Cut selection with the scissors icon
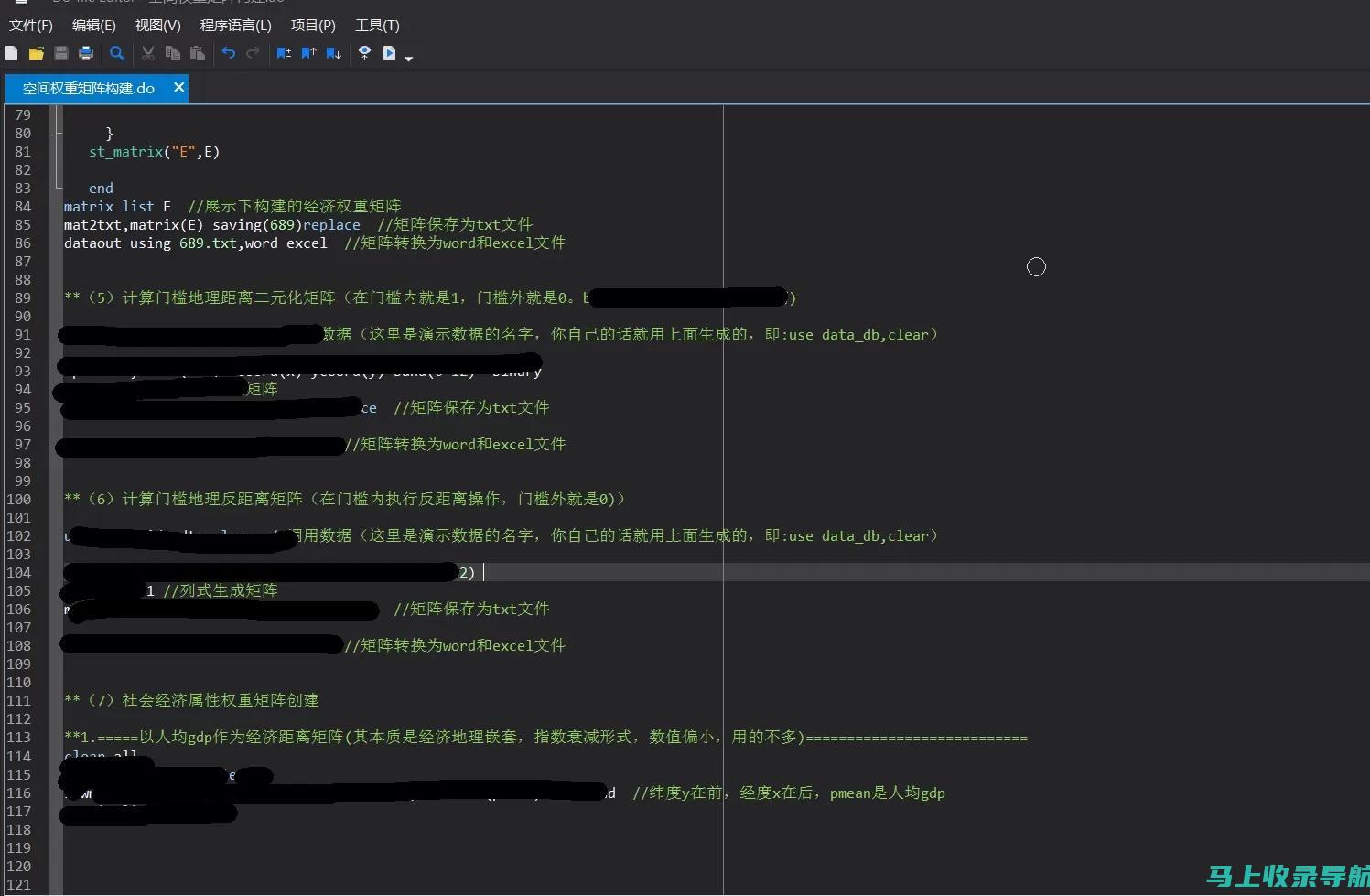1370x896 pixels. tap(147, 53)
